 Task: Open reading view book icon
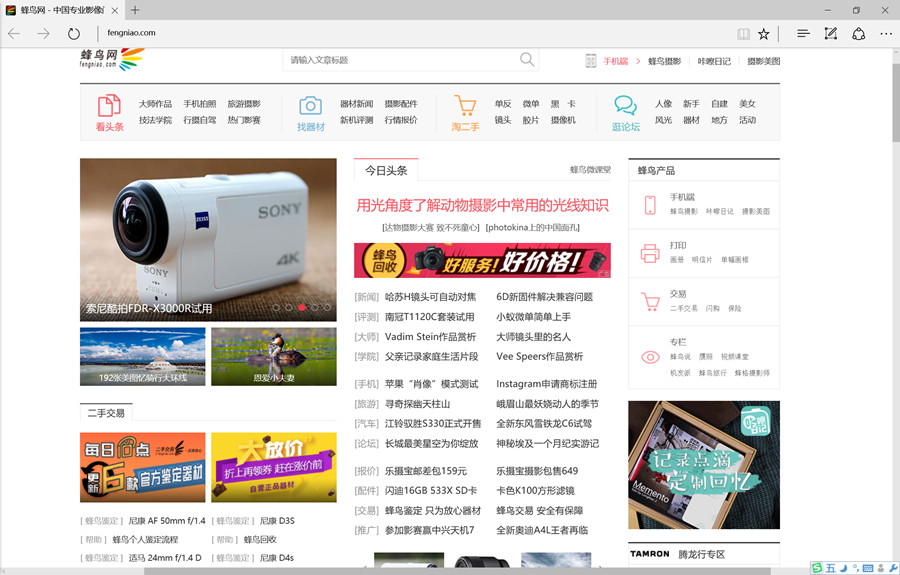[743, 34]
